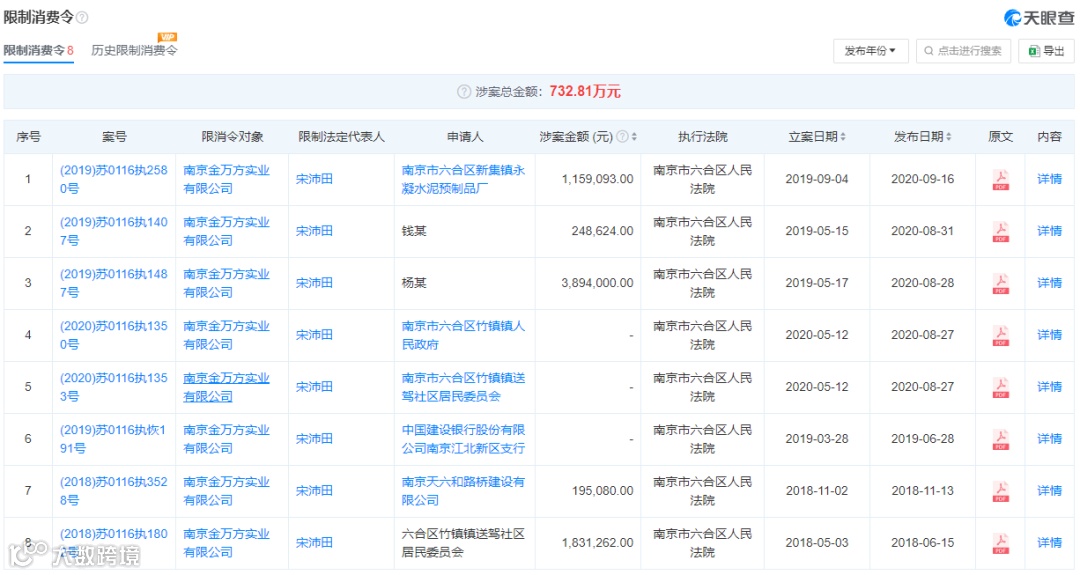Click the 点击进行搜索 search field
The image size is (1080, 575).
pos(963,51)
